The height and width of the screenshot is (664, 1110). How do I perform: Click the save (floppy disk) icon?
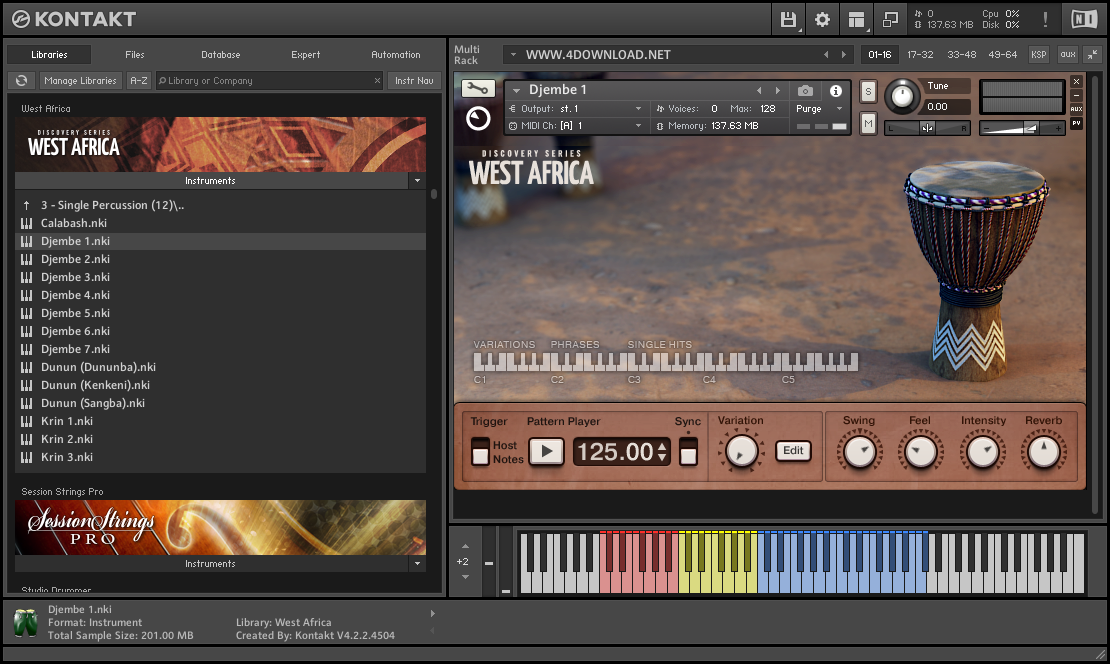pos(788,19)
